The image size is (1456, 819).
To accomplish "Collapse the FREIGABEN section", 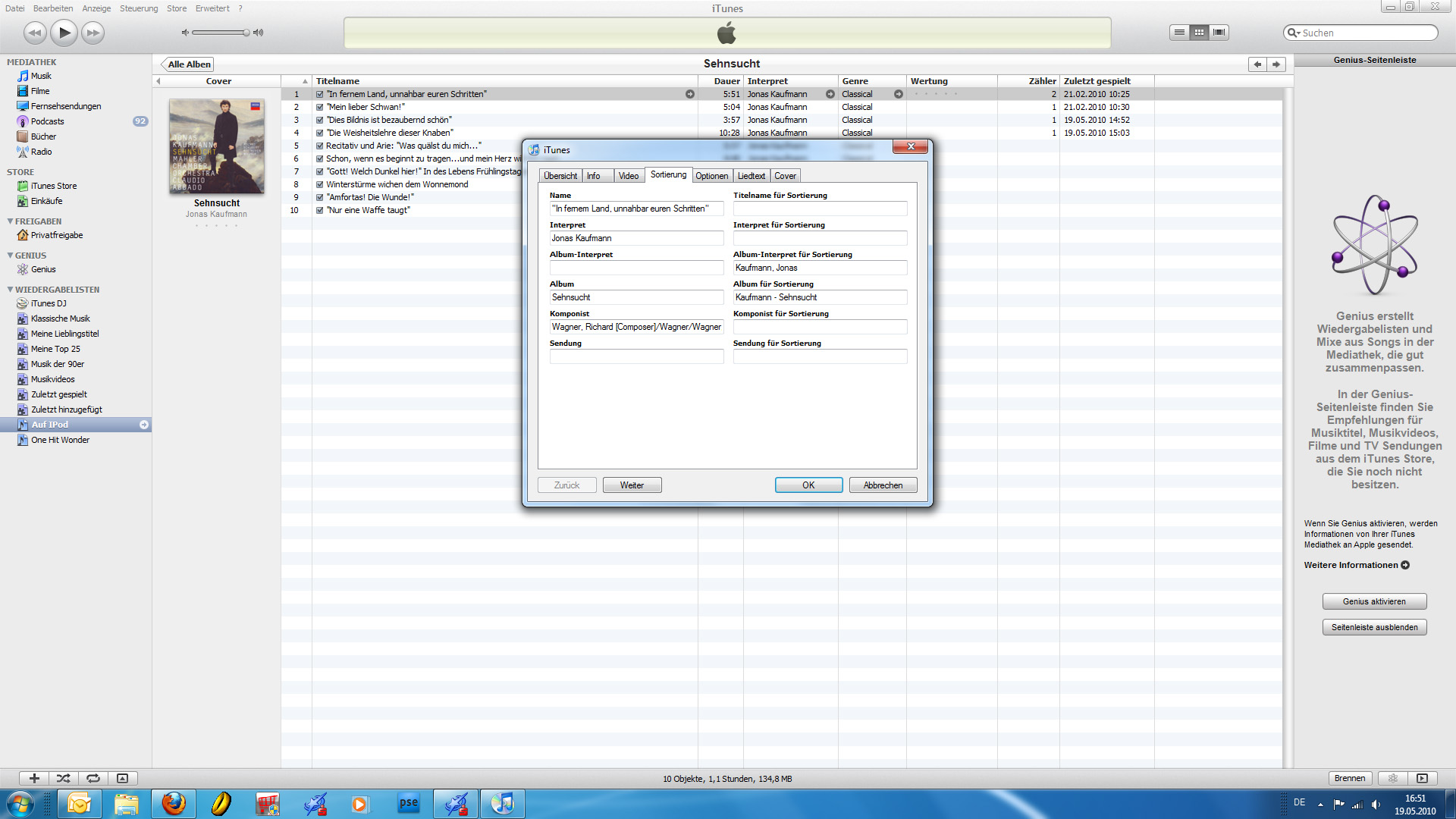I will tap(10, 221).
